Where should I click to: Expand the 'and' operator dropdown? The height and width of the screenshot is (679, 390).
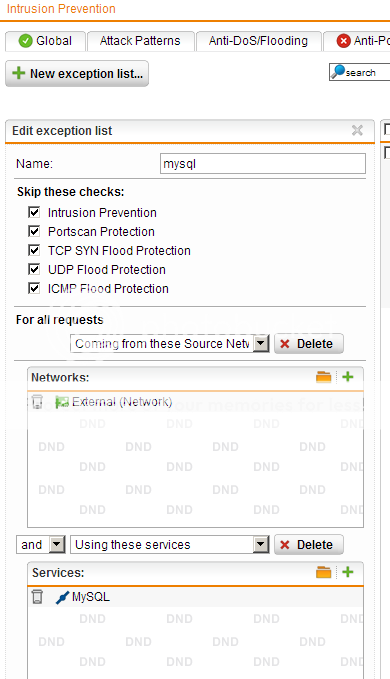[x=41, y=544]
